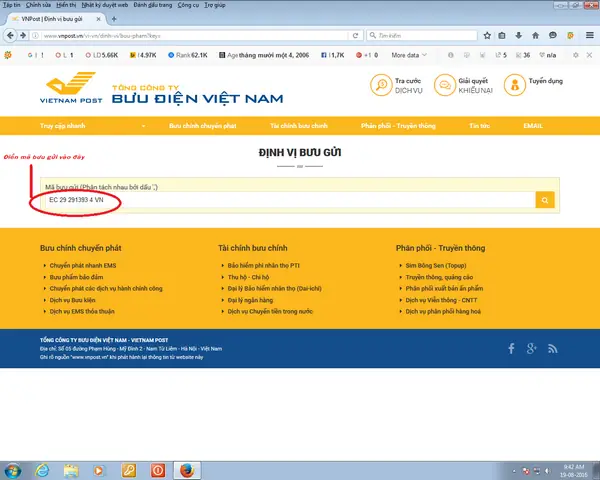The image size is (600, 480).
Task: Open the Đánh dấu trang menu
Action: (x=153, y=5)
